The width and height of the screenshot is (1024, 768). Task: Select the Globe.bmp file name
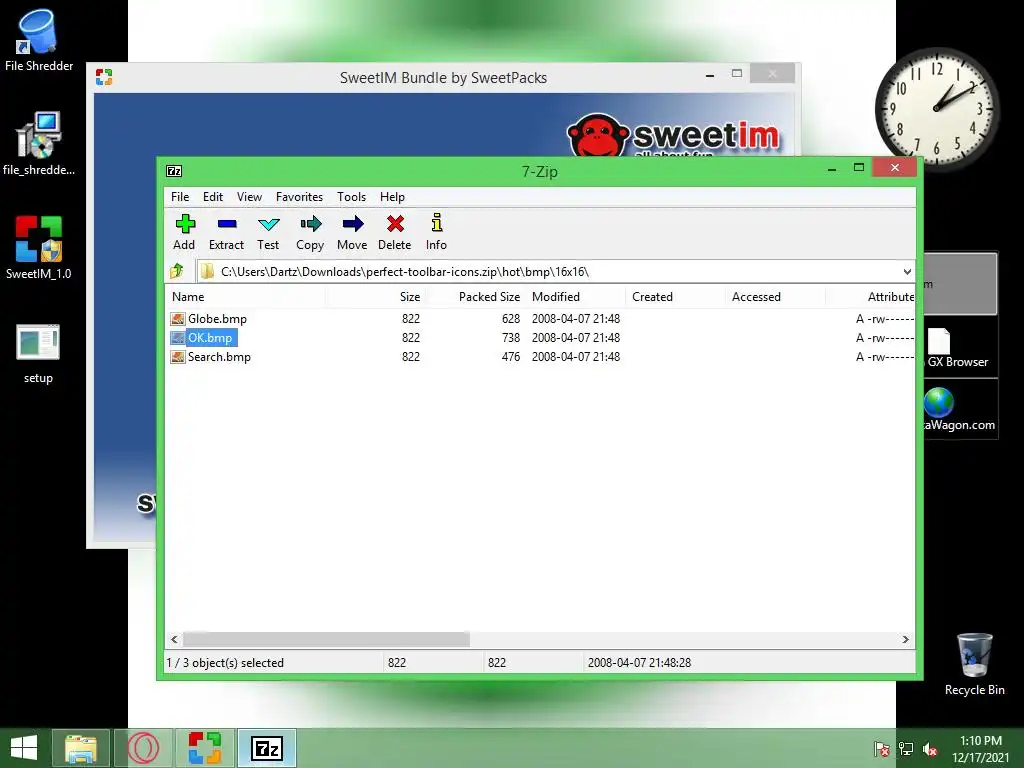pos(217,319)
